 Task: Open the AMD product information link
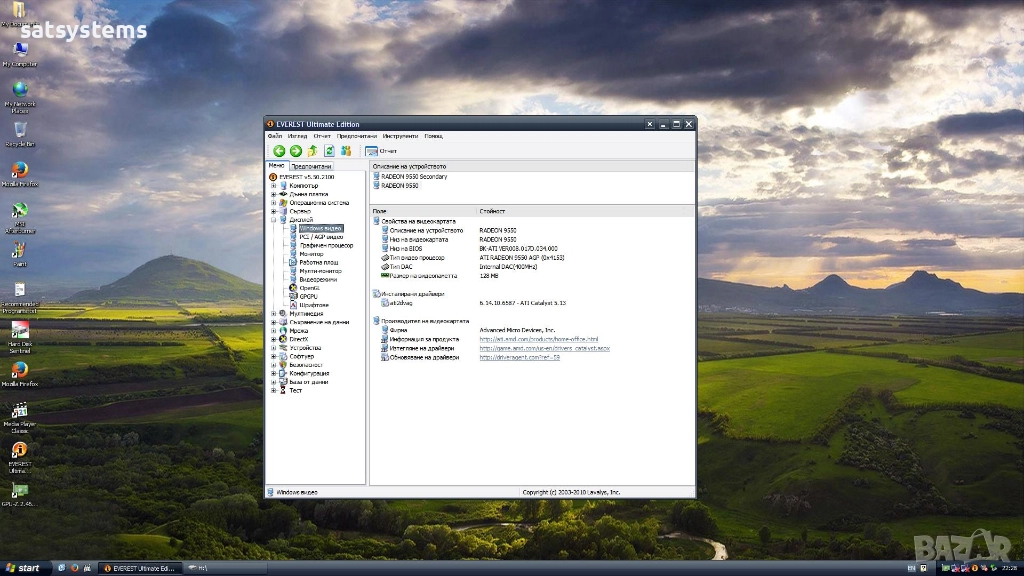538,339
